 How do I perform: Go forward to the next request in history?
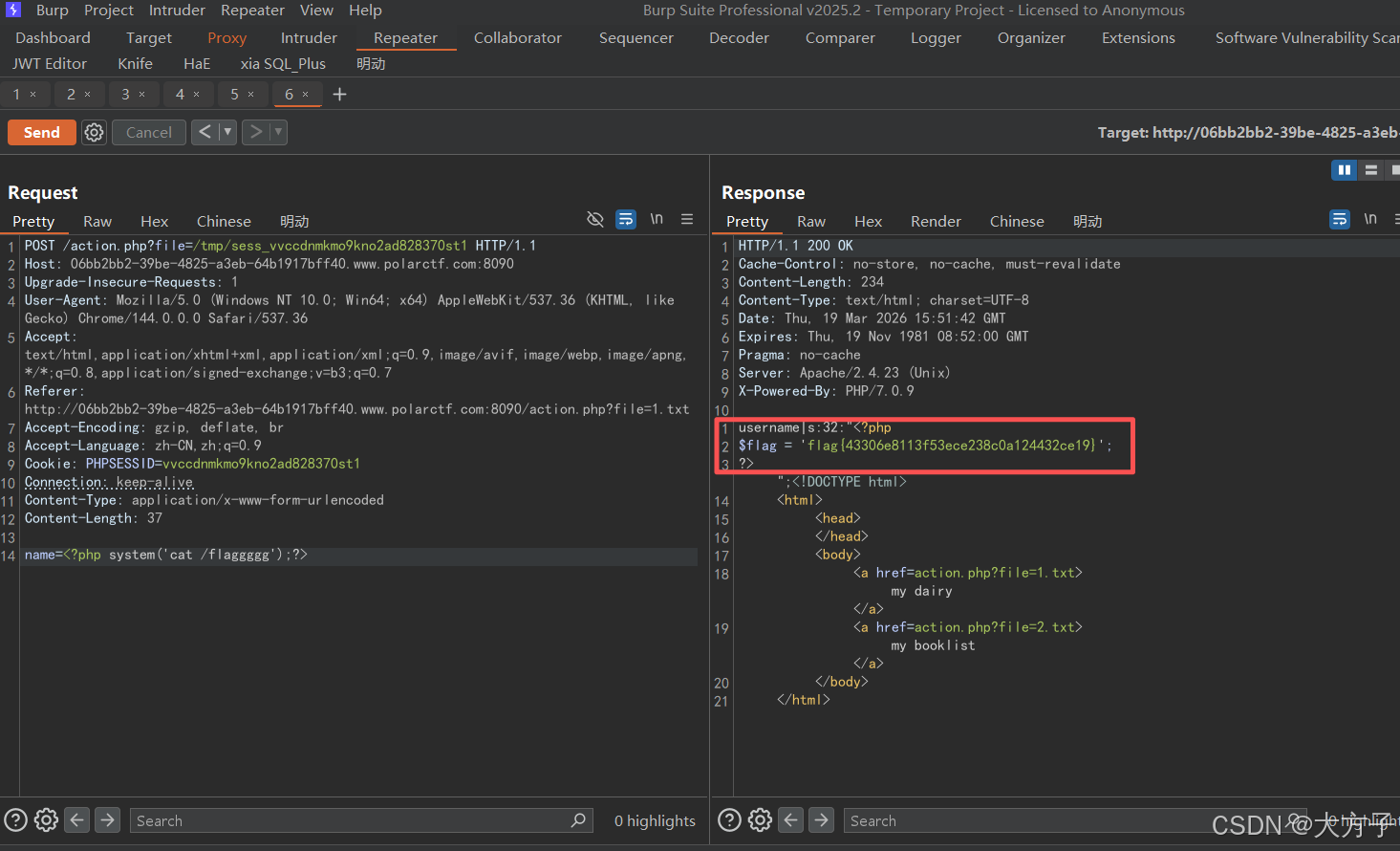pos(255,132)
